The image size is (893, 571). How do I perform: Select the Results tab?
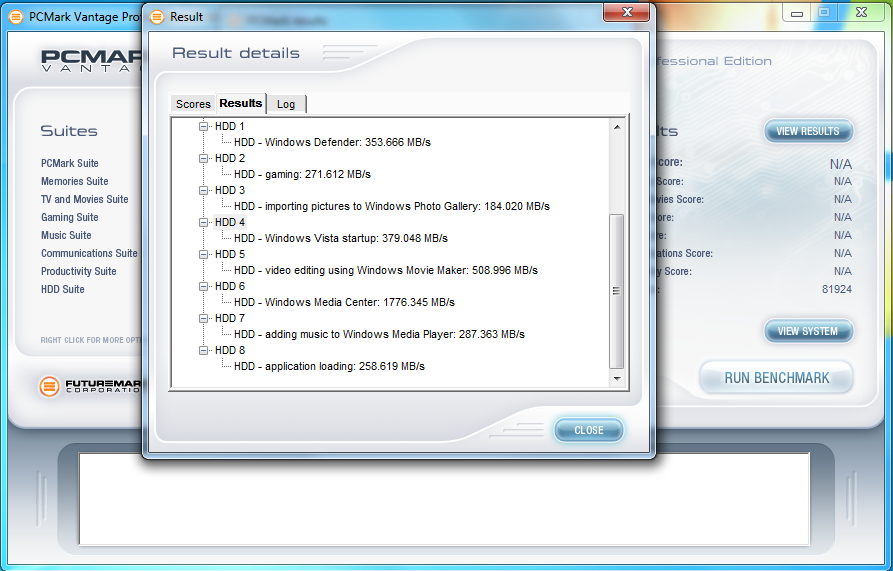241,103
